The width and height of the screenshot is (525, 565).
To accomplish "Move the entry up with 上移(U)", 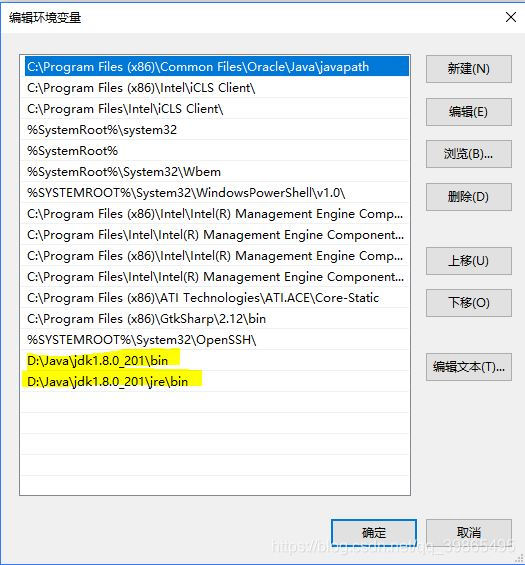I will 468,261.
